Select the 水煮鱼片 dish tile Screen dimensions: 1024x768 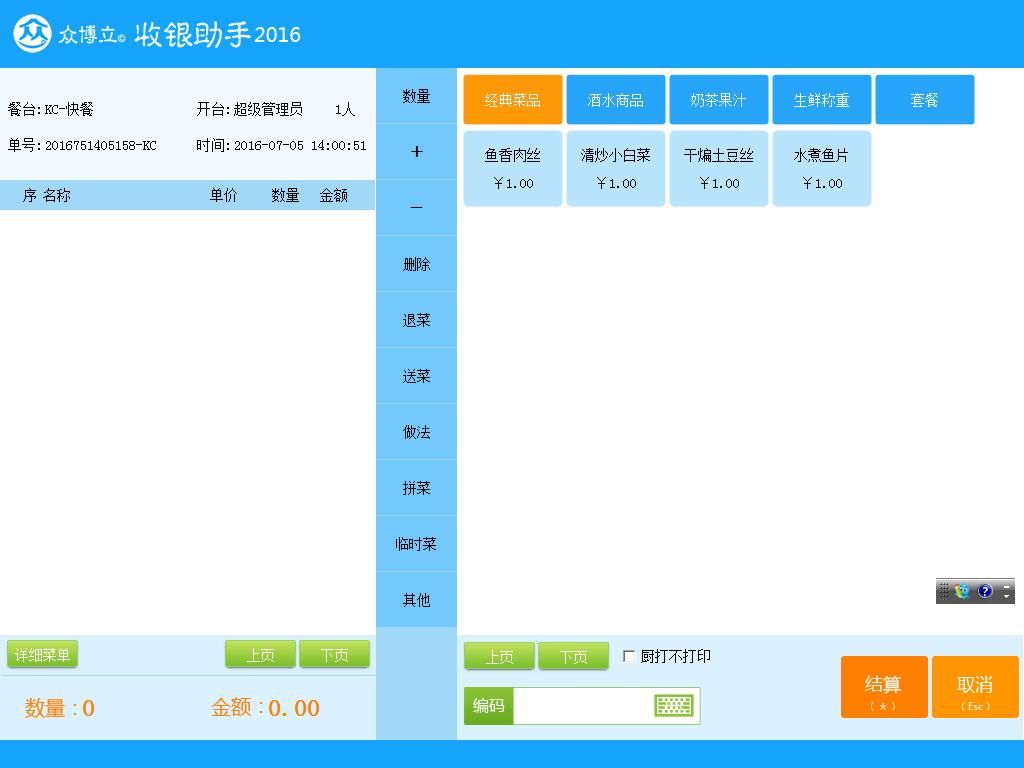822,168
